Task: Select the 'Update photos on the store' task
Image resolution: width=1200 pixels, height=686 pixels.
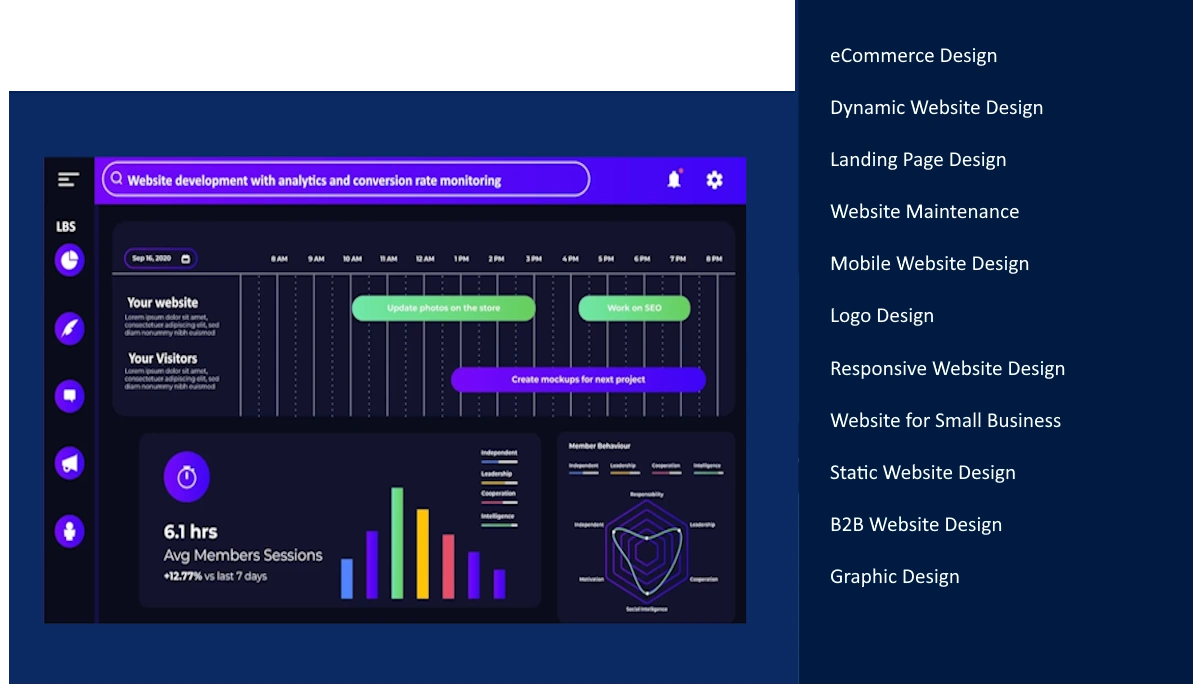Action: coord(443,308)
